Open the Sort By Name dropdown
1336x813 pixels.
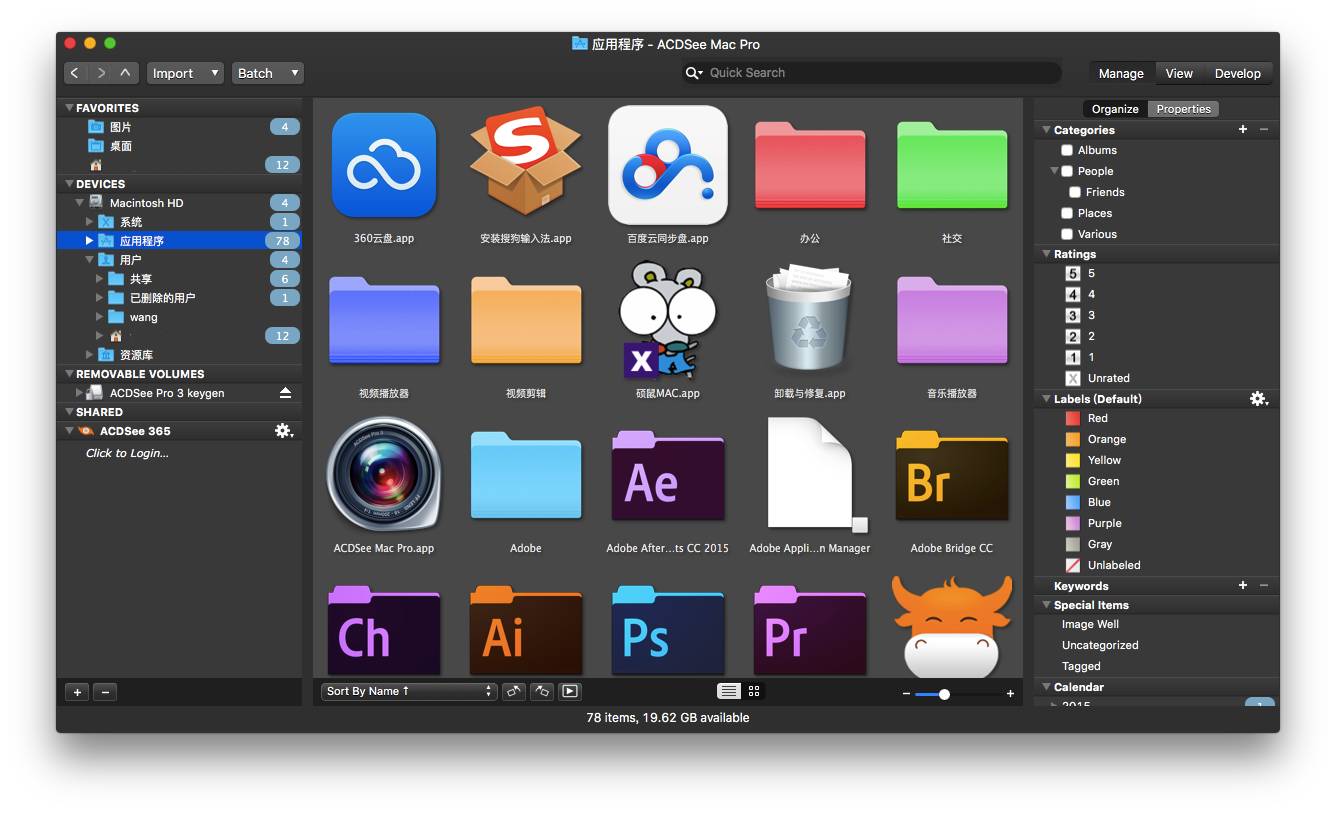(409, 691)
